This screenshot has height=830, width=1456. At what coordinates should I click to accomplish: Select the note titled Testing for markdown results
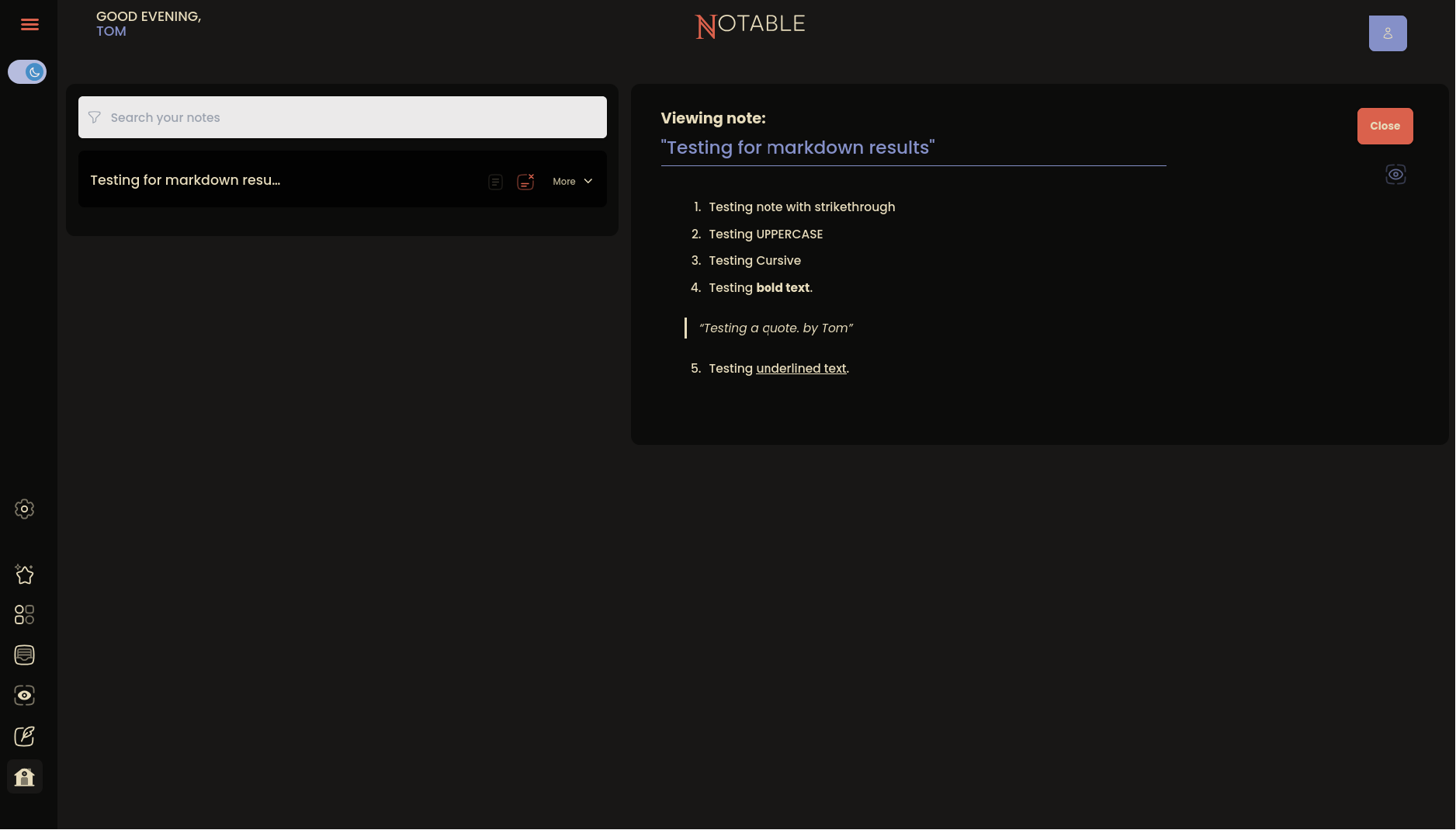pos(185,179)
